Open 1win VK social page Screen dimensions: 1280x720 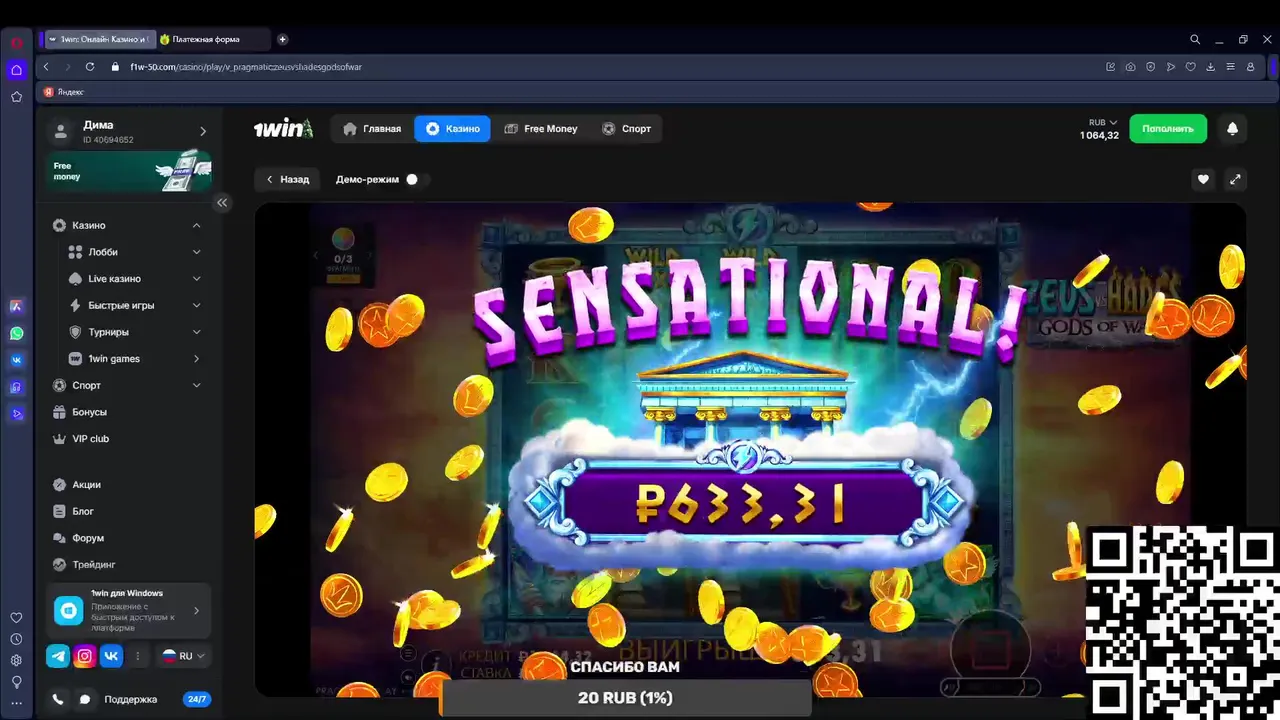pos(111,656)
